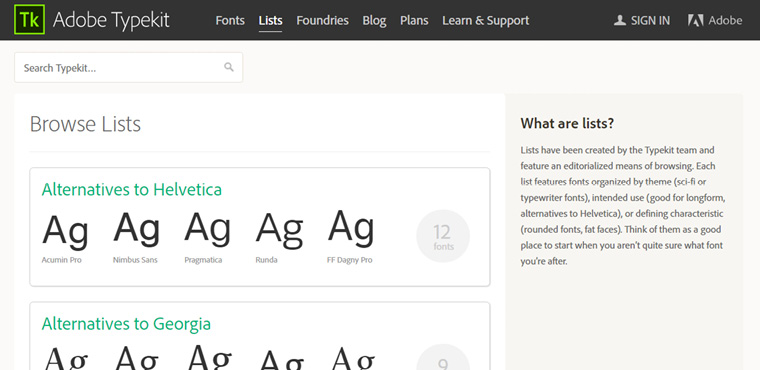Viewport: 760px width, 370px height.
Task: Open the Fonts menu item
Action: (x=230, y=20)
